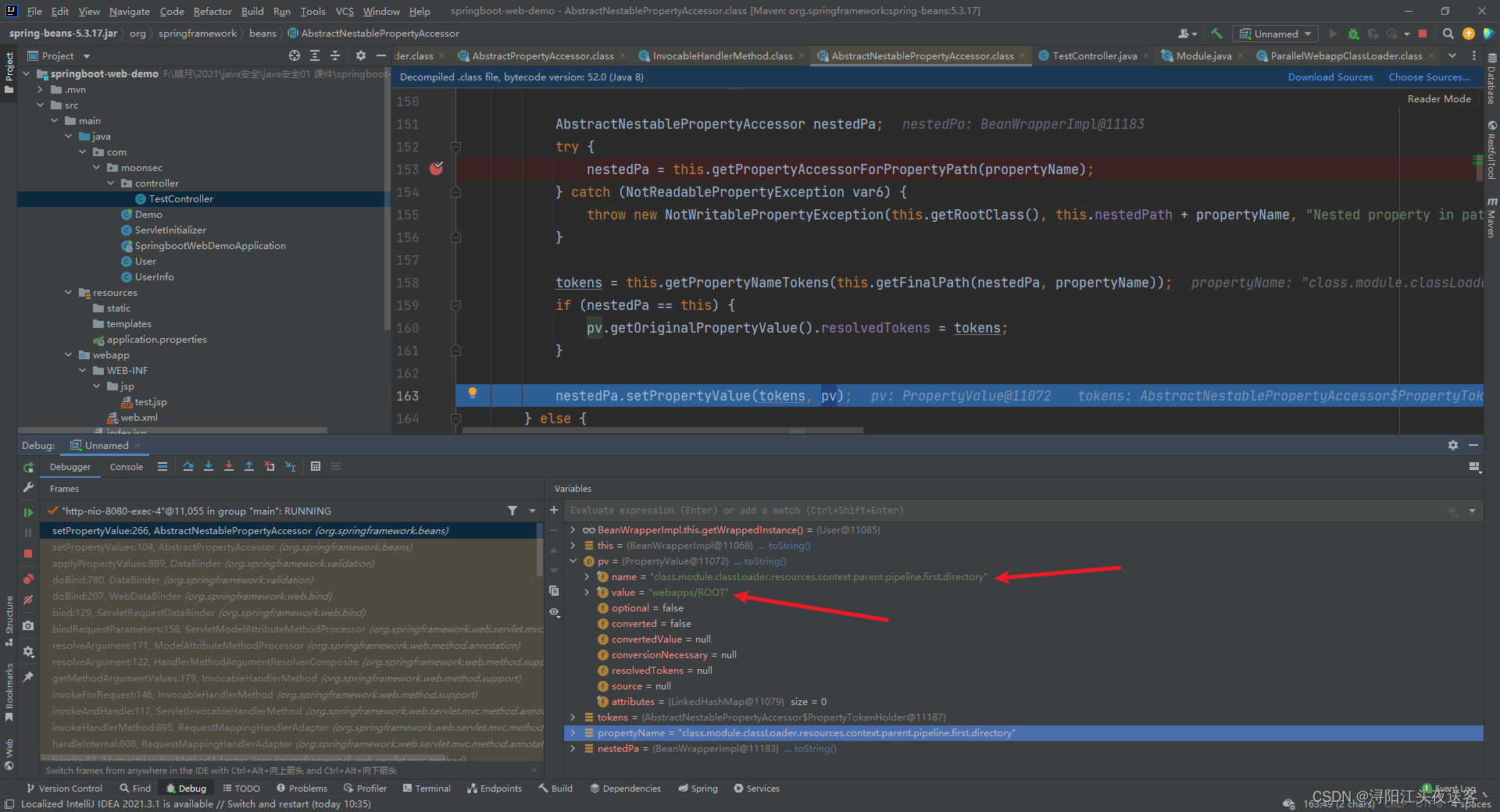The width and height of the screenshot is (1500, 812).
Task: Click the thread dump camera icon
Action: point(28,625)
